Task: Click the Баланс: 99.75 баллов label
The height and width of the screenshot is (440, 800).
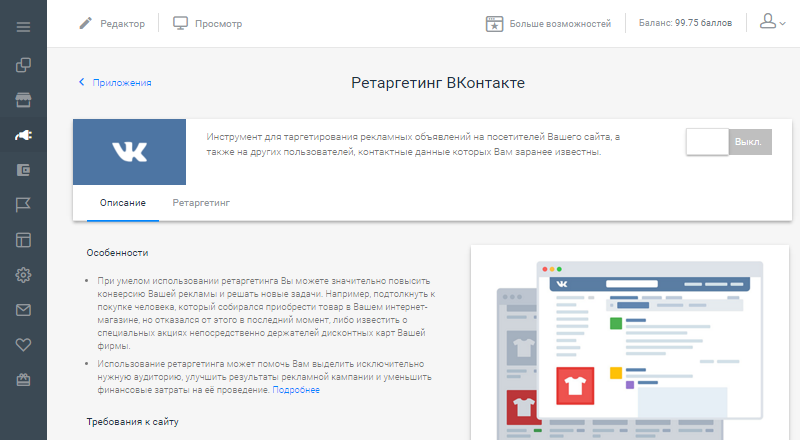Action: (685, 23)
